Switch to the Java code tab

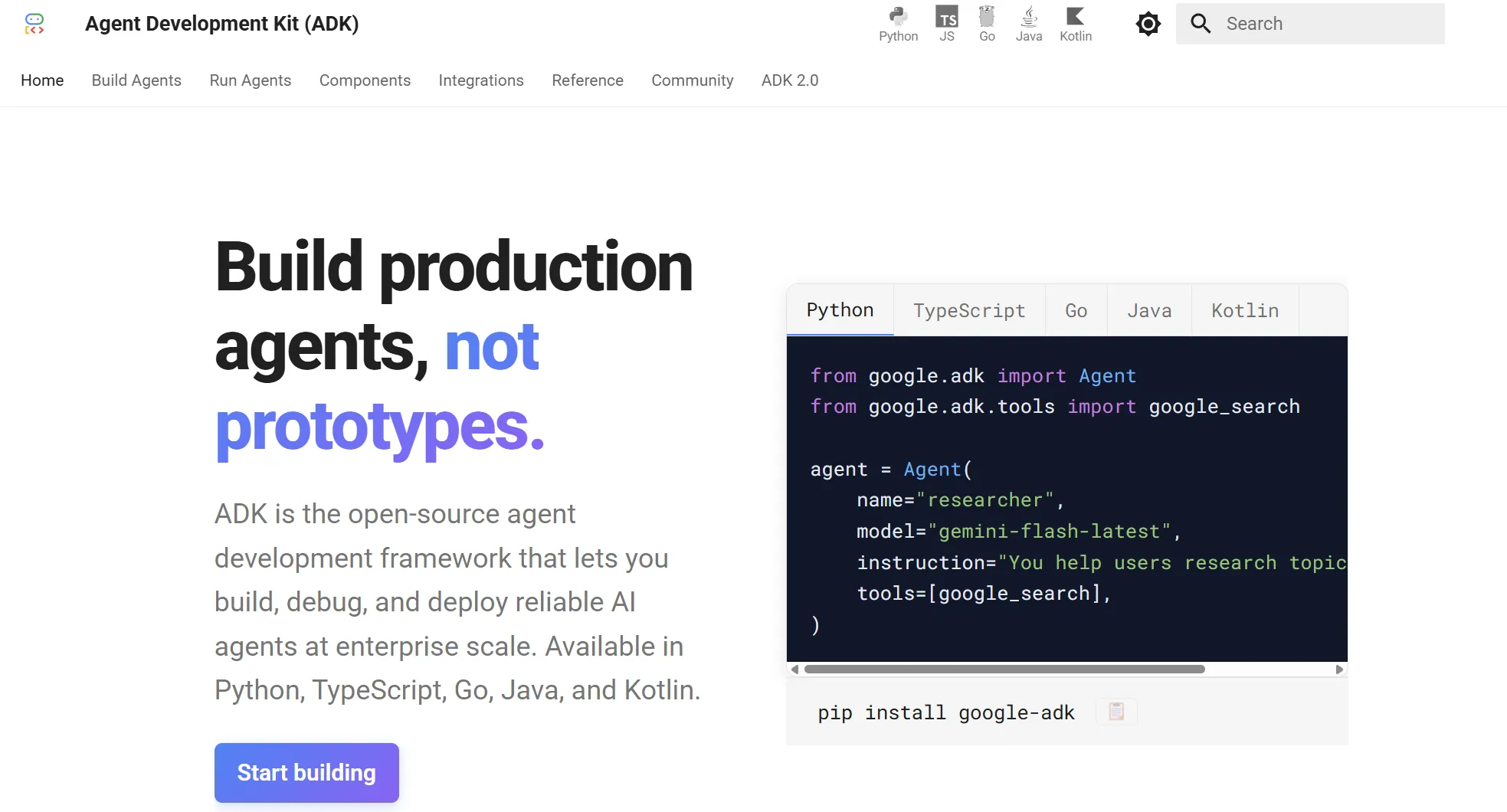pos(1149,310)
